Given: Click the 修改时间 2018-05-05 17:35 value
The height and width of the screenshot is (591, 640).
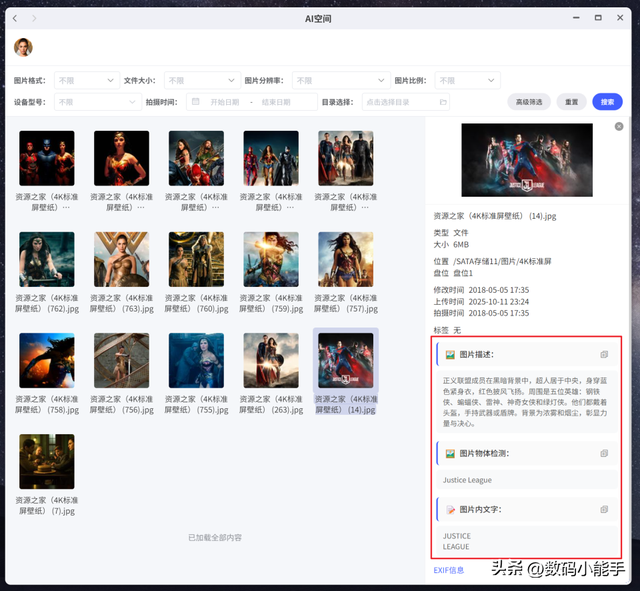Looking at the screenshot, I should [x=499, y=290].
